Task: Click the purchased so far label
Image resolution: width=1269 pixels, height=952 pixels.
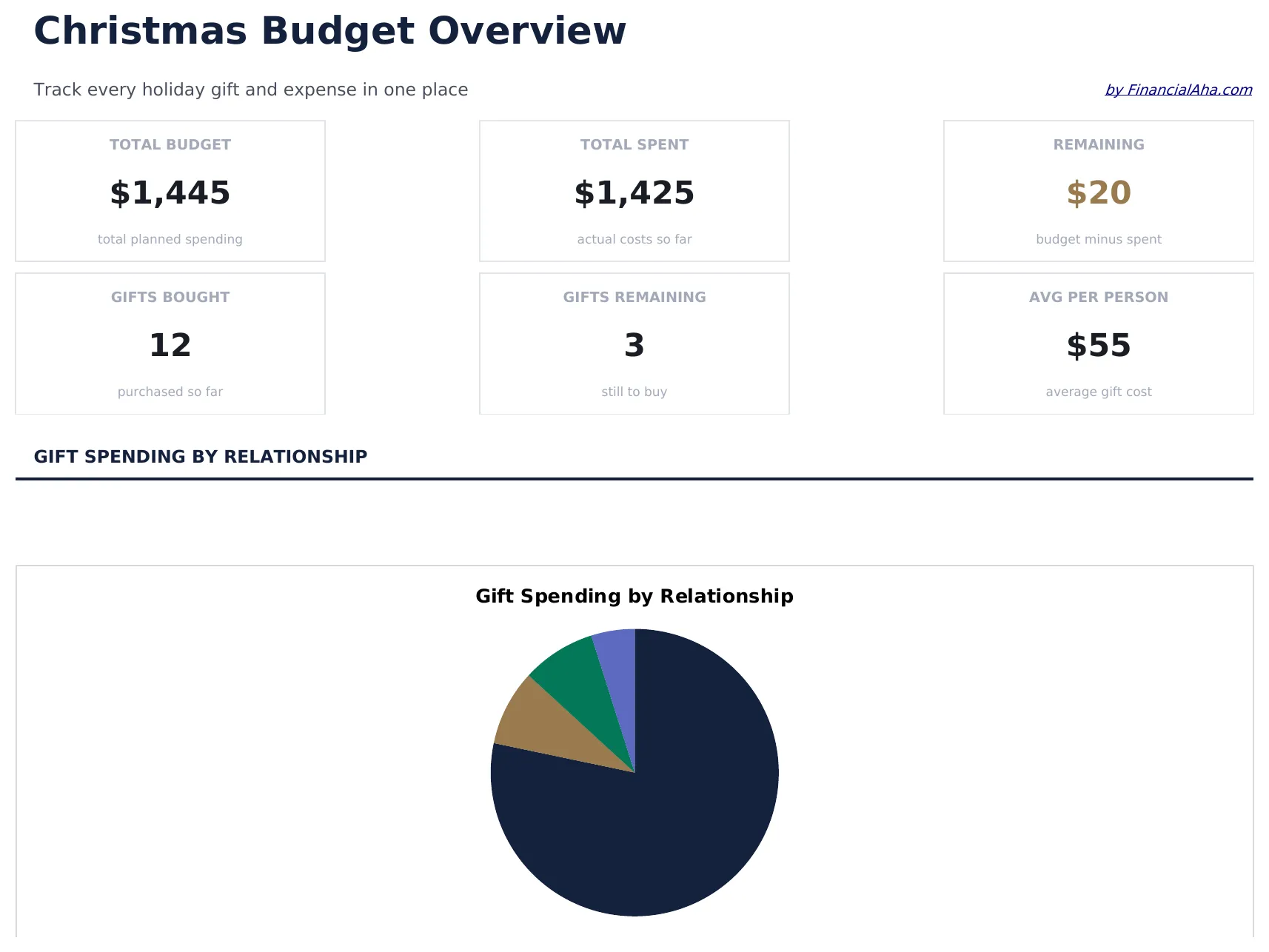Action: 170,391
